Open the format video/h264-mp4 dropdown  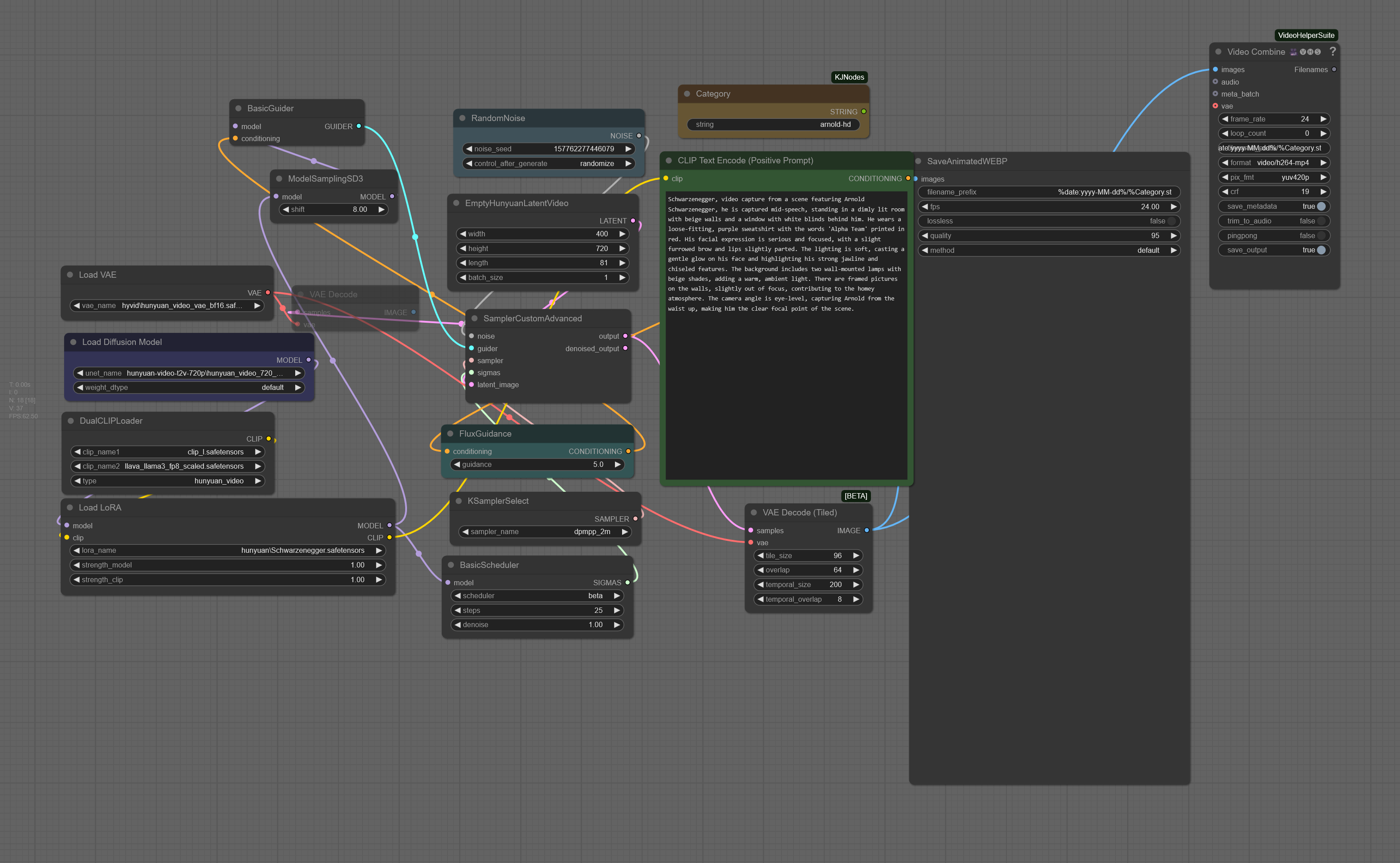(x=1274, y=162)
